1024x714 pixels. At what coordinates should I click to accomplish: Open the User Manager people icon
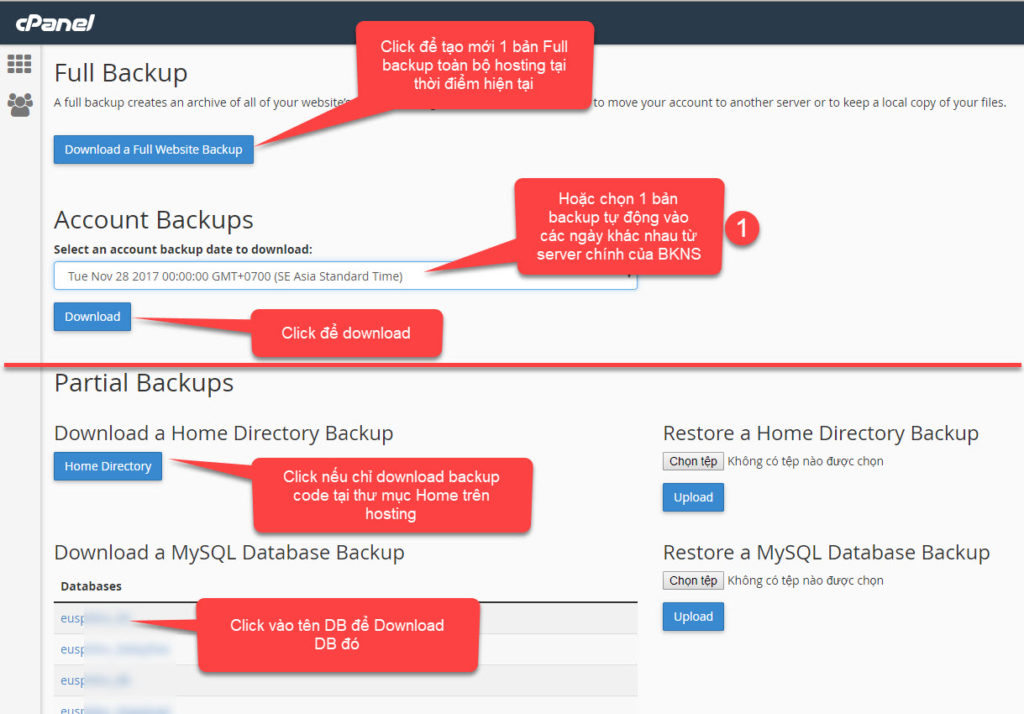pyautogui.click(x=19, y=104)
